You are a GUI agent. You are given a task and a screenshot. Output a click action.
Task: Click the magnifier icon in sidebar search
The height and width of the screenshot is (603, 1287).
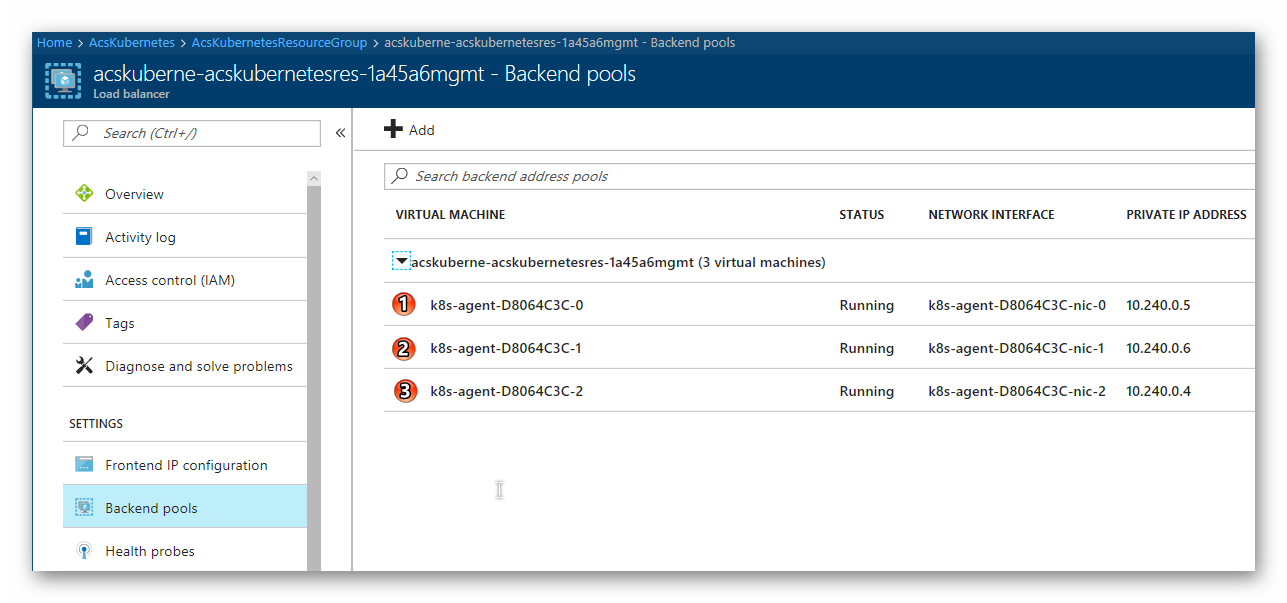[80, 133]
